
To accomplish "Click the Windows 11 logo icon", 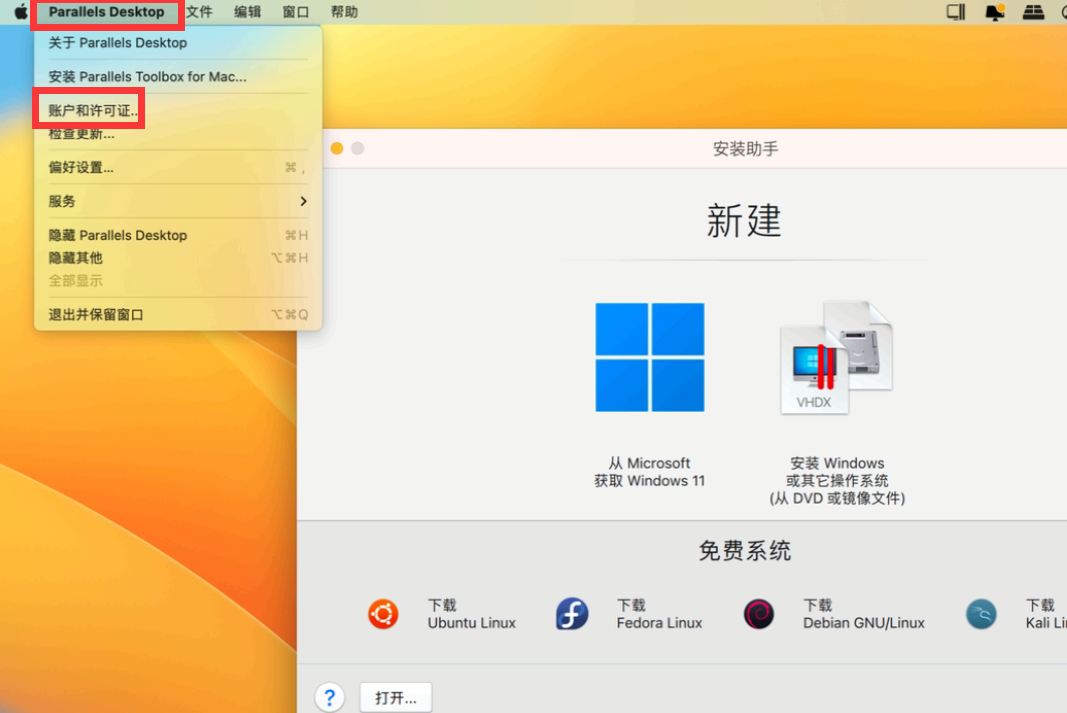I will click(x=650, y=357).
